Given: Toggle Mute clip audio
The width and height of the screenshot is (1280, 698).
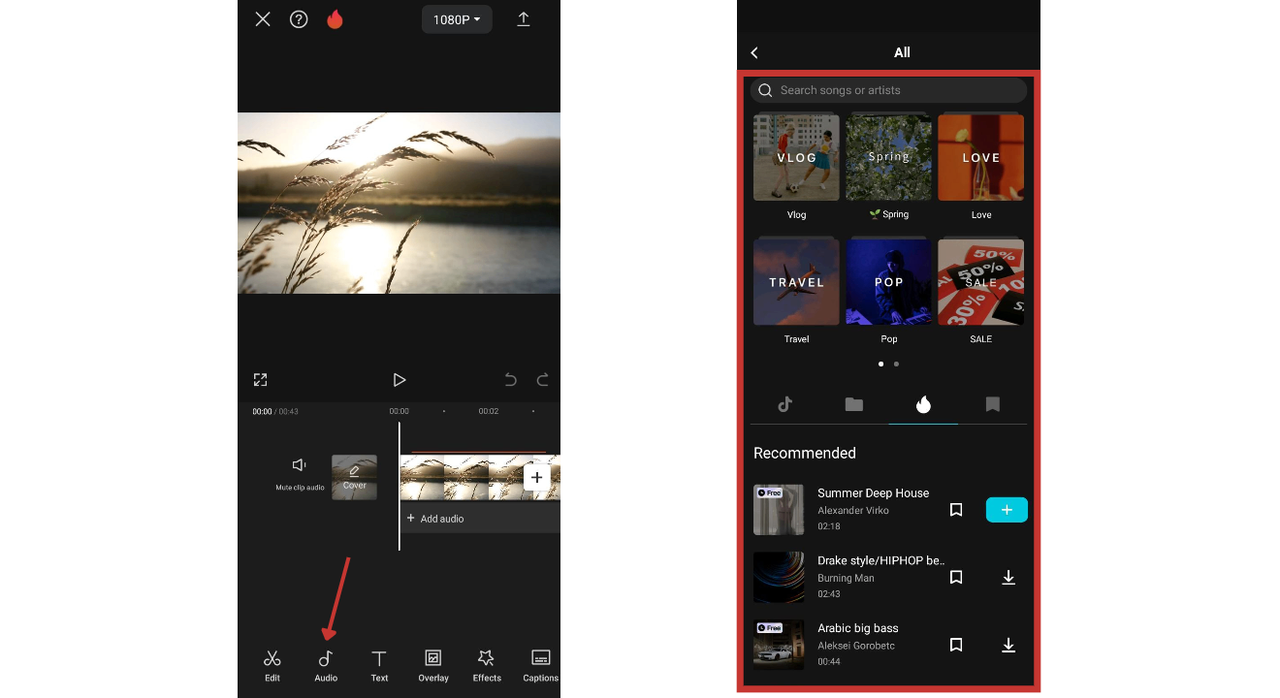Looking at the screenshot, I should click(x=299, y=473).
